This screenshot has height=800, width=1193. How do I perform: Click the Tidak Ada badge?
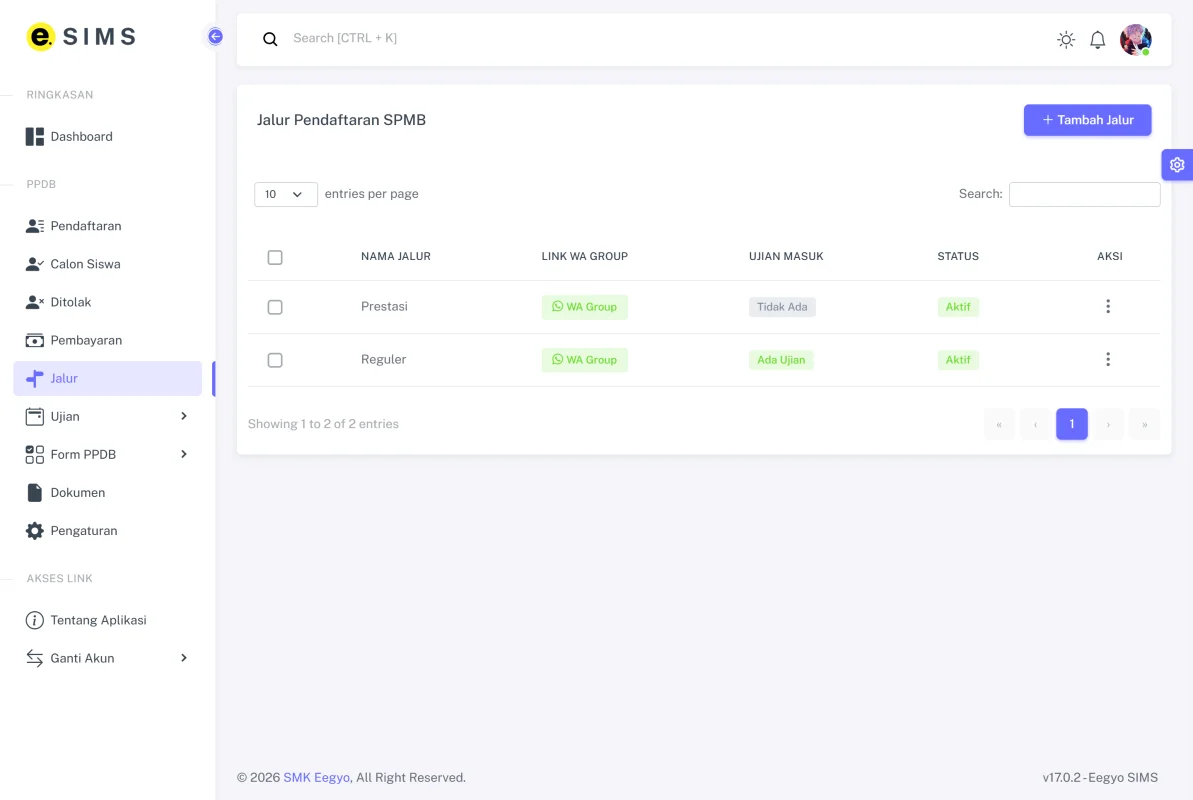(782, 307)
